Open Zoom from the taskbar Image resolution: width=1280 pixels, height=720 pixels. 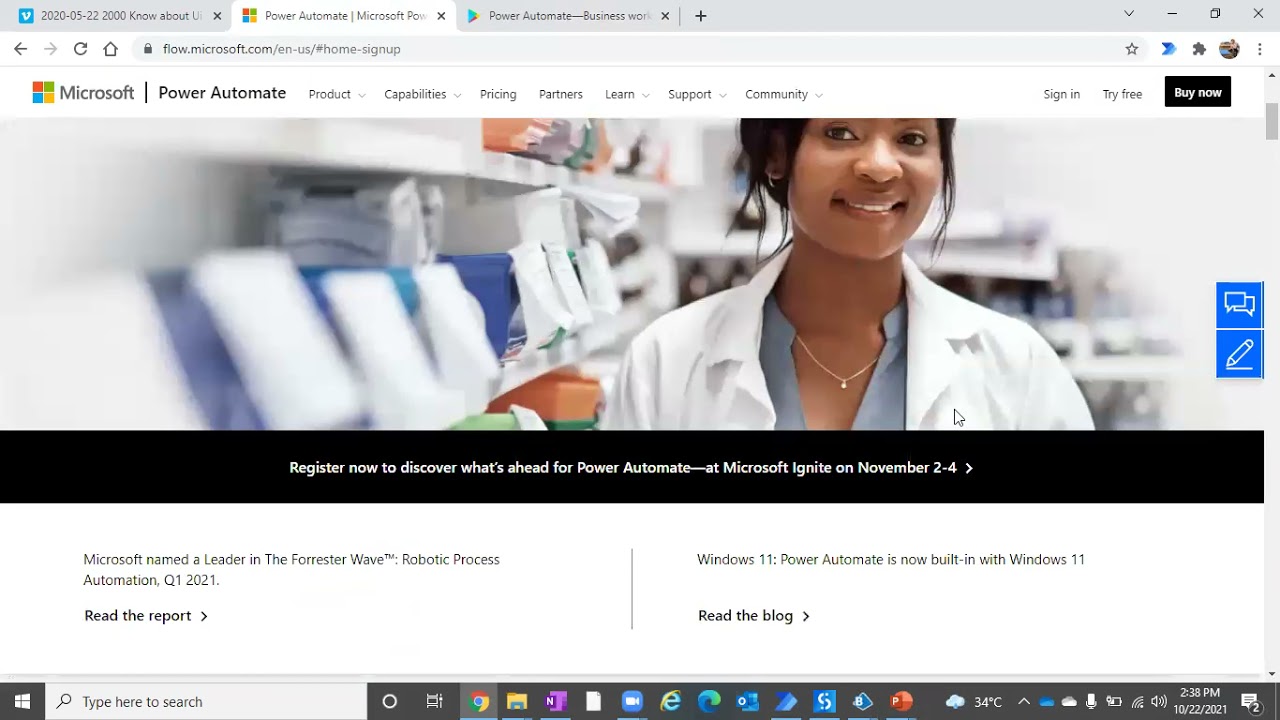[x=632, y=701]
